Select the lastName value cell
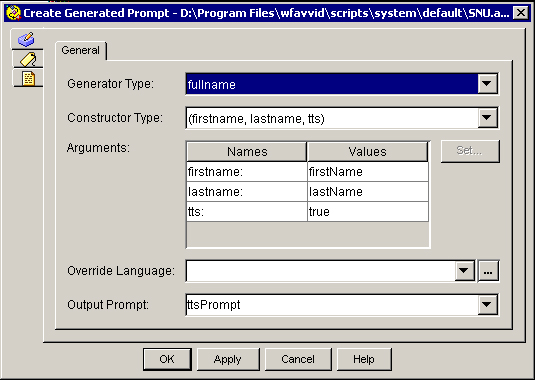This screenshot has height=380, width=535. (367, 192)
